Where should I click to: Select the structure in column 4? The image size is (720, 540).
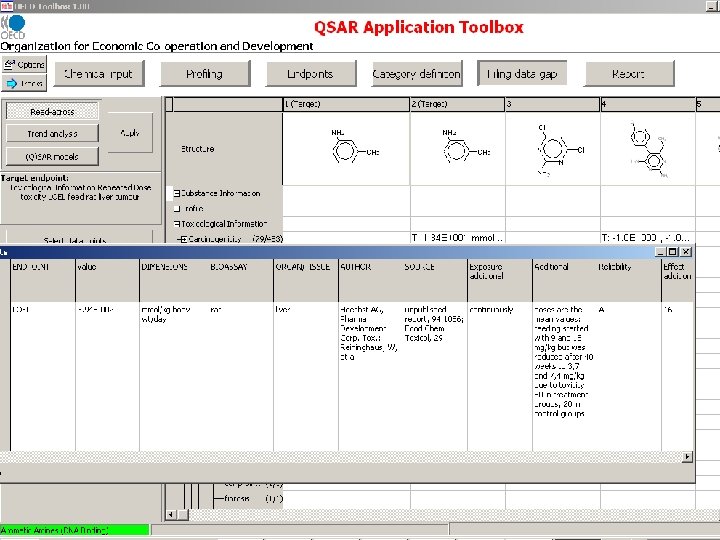[x=648, y=149]
